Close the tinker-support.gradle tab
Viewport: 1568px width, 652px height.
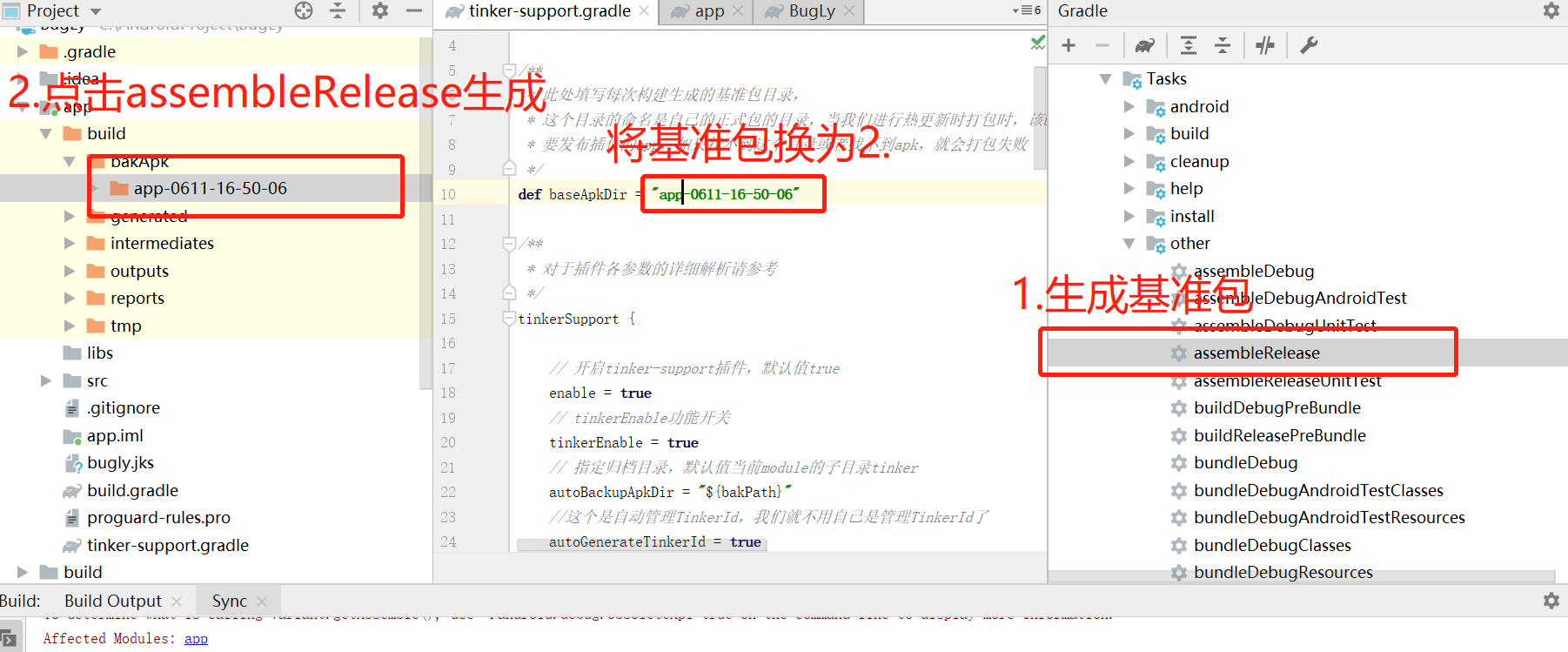[644, 11]
